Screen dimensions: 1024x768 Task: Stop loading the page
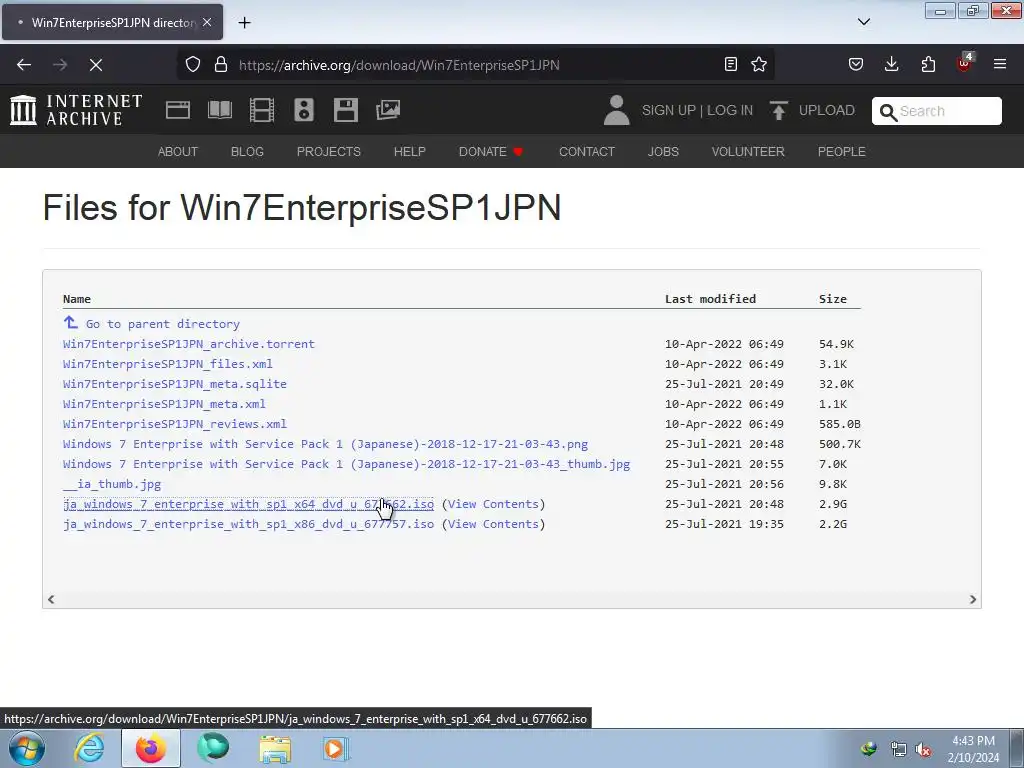click(95, 65)
